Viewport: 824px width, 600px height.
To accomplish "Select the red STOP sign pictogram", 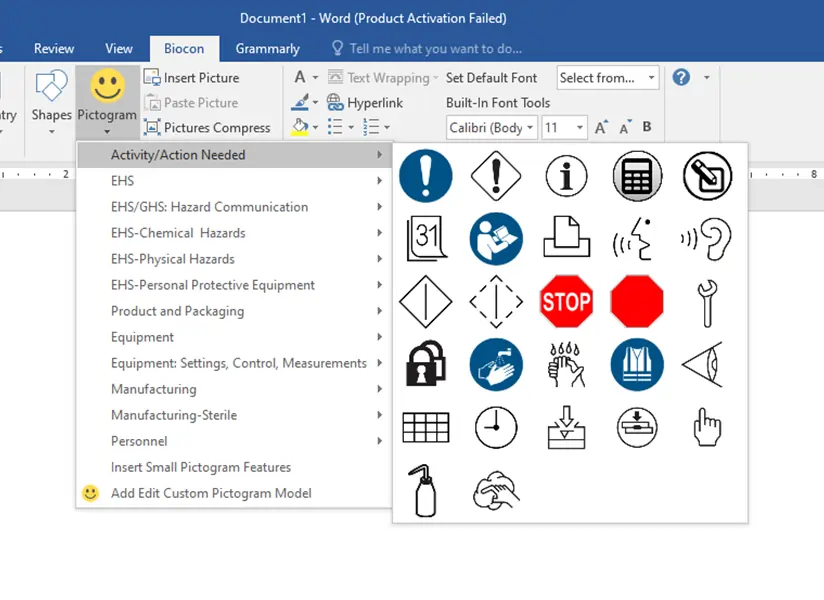I will pyautogui.click(x=566, y=301).
